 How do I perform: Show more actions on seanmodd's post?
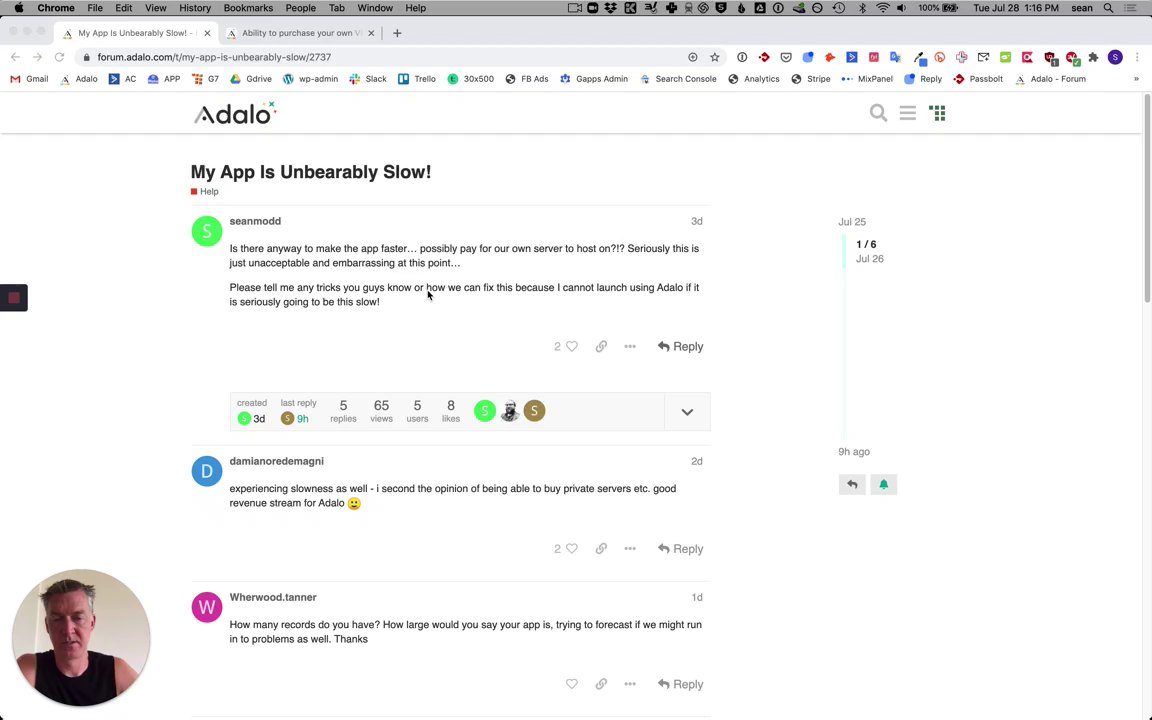coord(630,346)
